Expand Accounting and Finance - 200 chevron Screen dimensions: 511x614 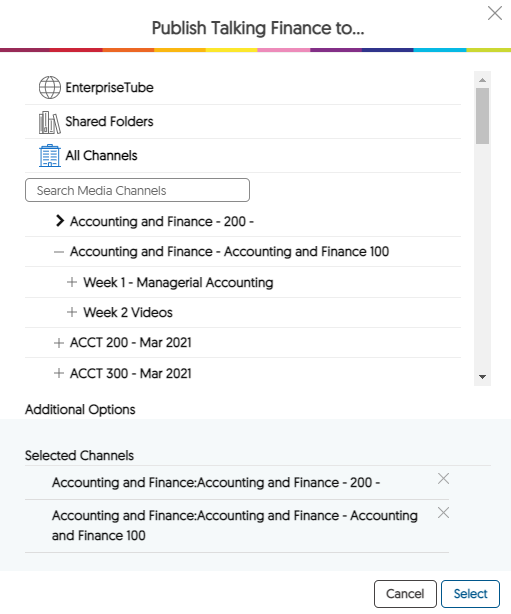click(x=60, y=221)
